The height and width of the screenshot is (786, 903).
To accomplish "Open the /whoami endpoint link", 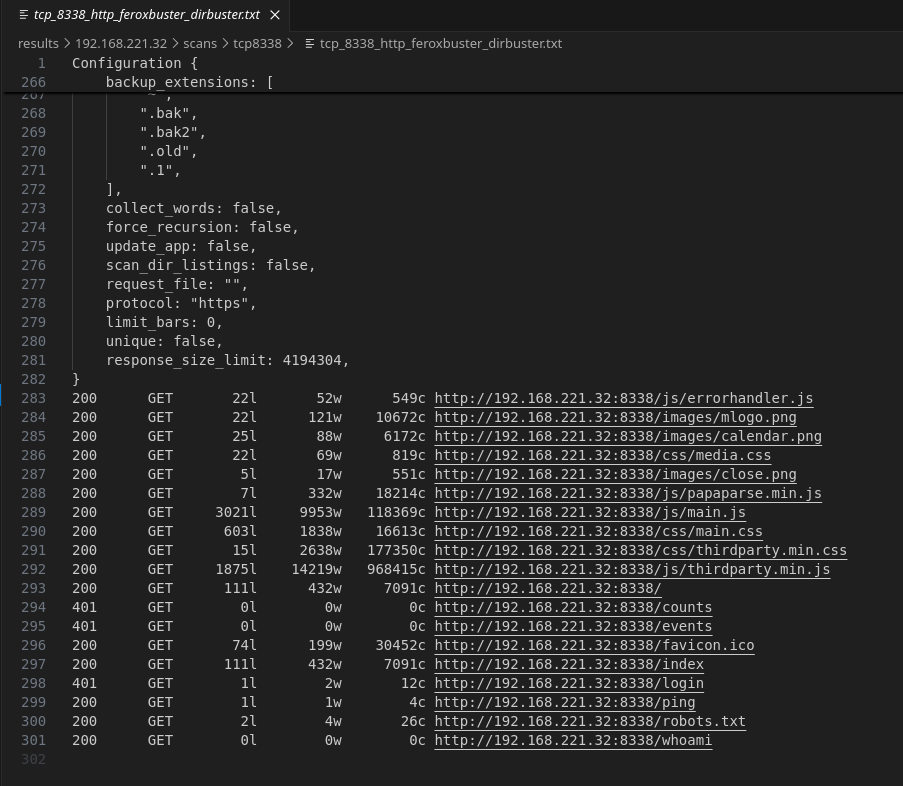I will [572, 740].
